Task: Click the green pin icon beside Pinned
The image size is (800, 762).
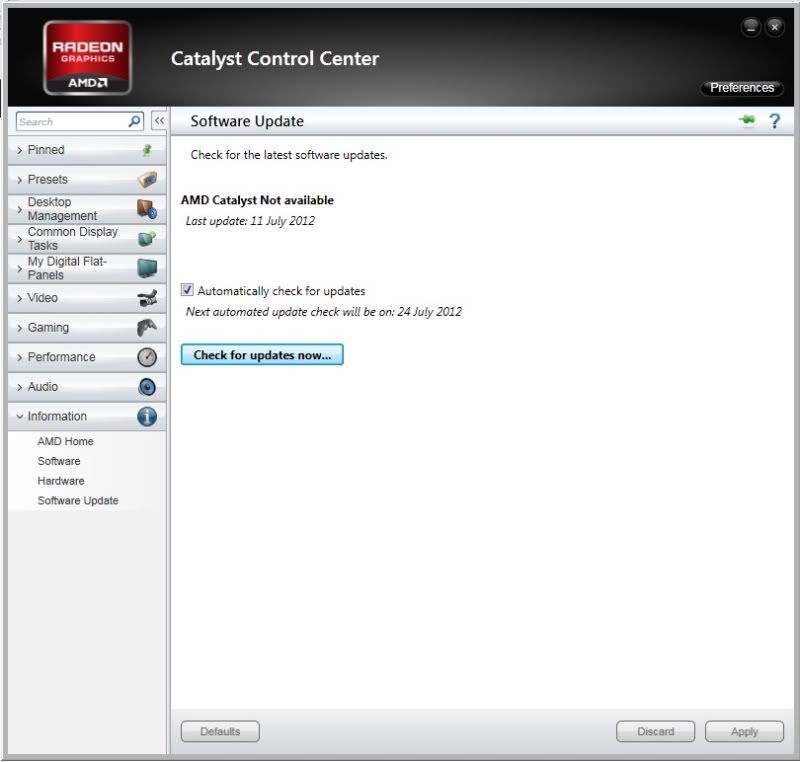Action: tap(147, 150)
